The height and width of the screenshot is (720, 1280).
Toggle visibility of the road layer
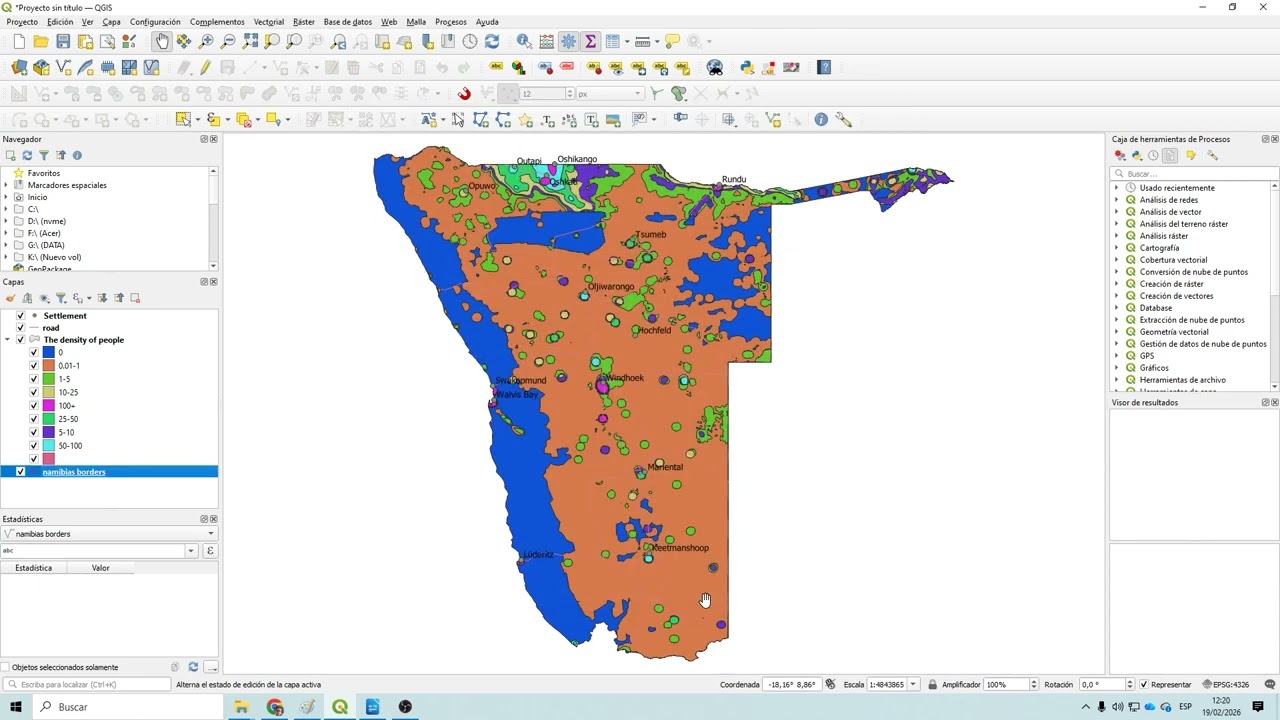pos(21,328)
